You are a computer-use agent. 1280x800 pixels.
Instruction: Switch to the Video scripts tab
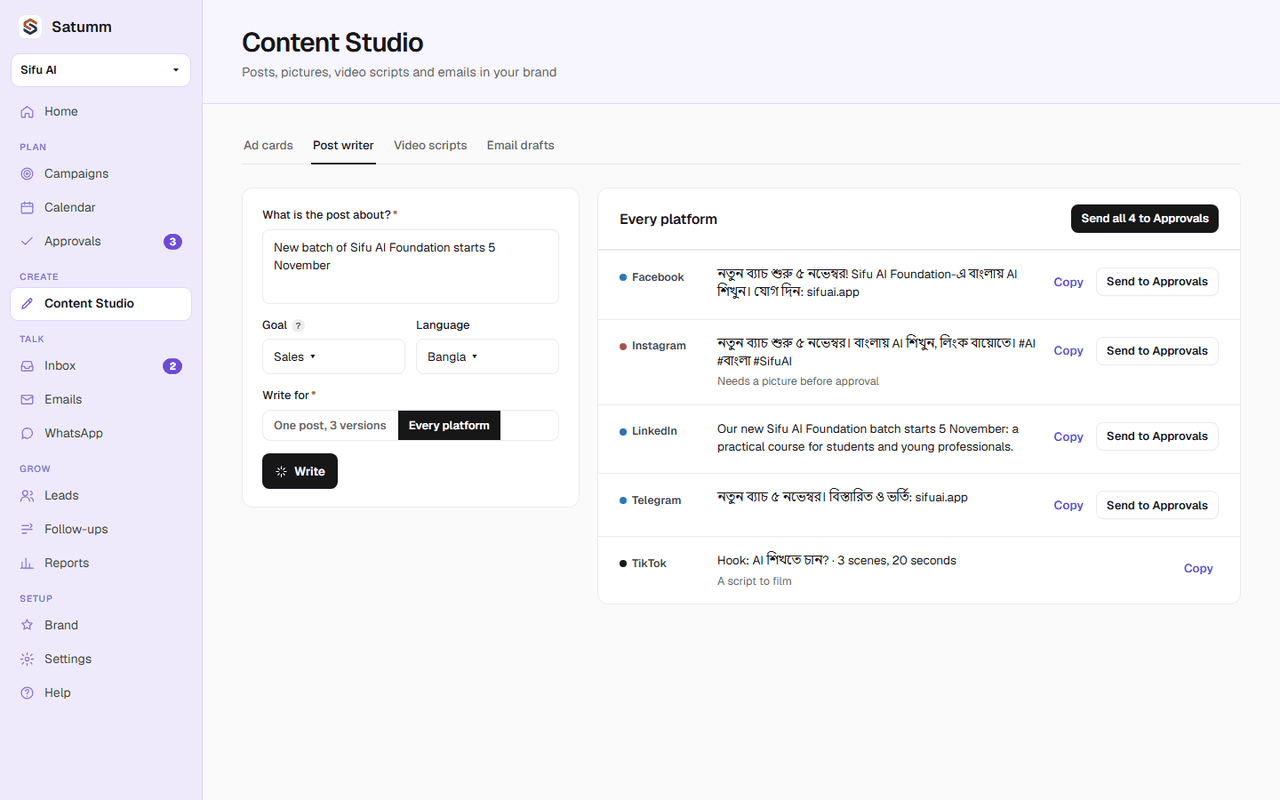pyautogui.click(x=430, y=146)
